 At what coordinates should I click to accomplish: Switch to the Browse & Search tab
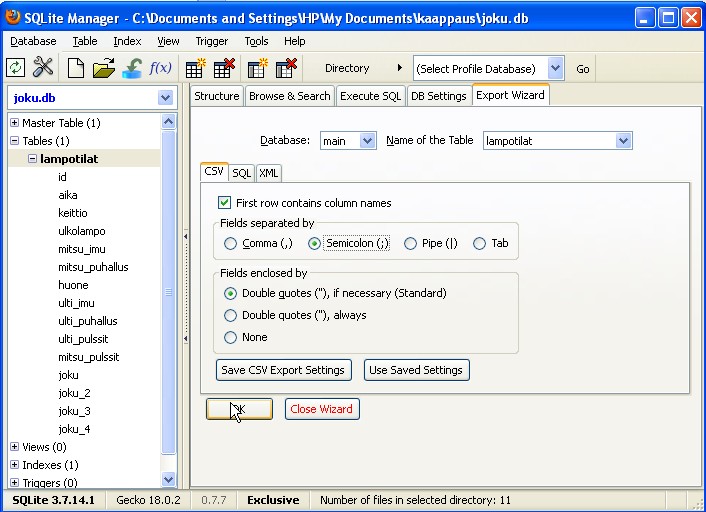point(290,96)
